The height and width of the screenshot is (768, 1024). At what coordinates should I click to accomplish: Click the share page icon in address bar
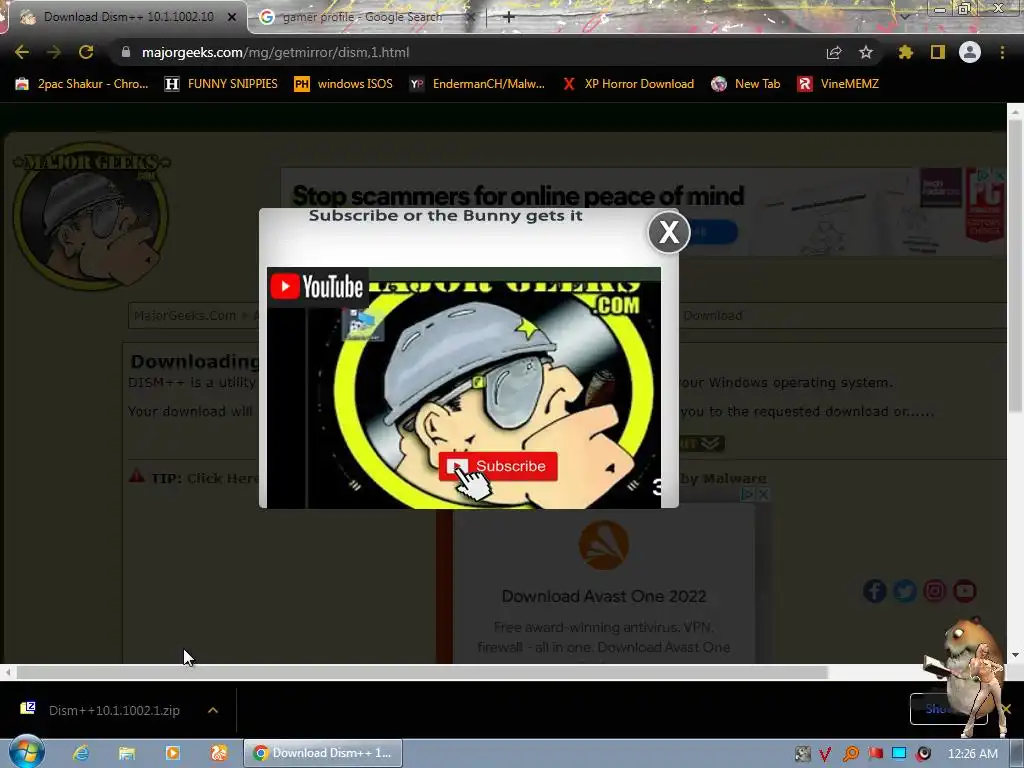click(x=834, y=52)
